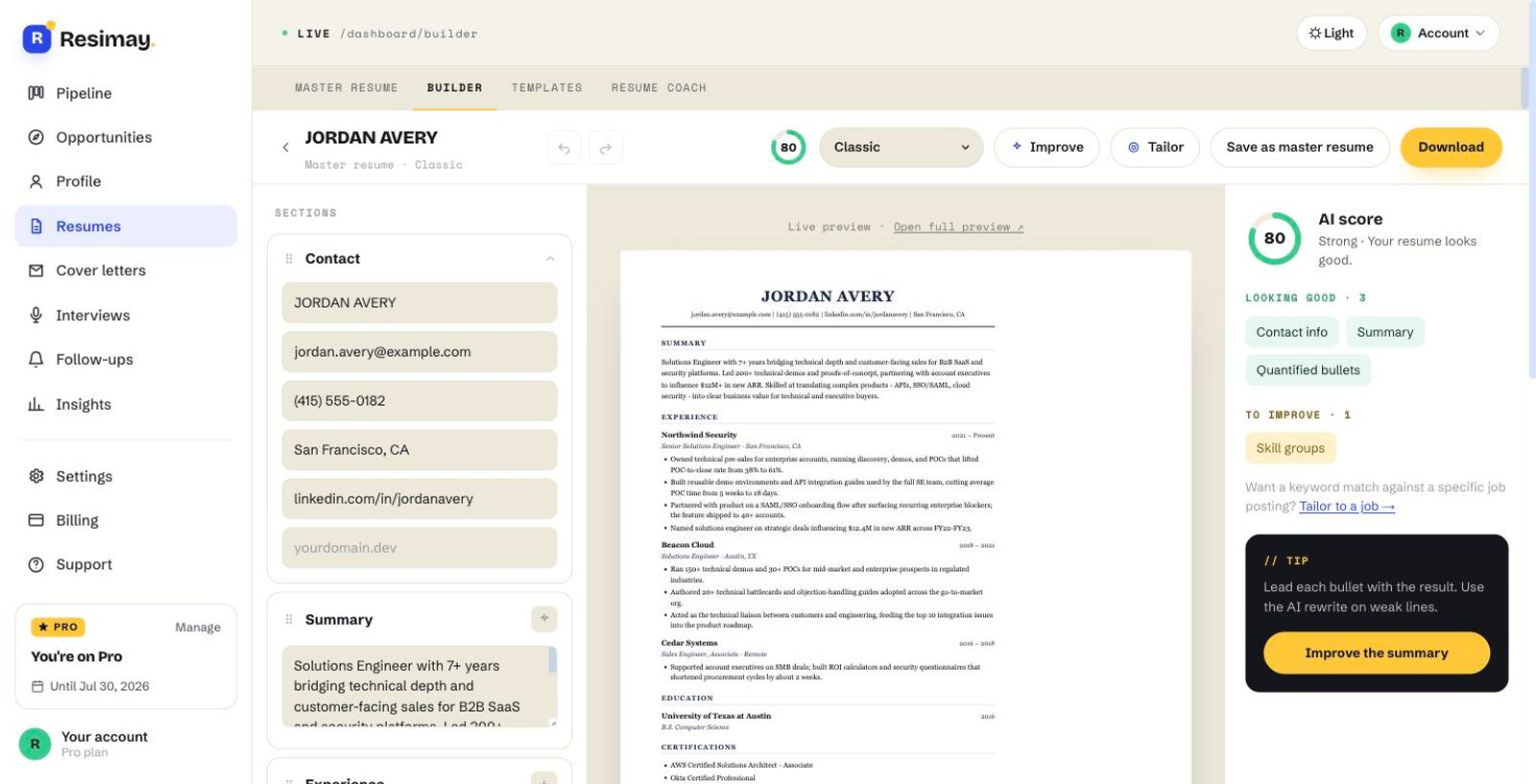
Task: Click Manage in the Pro plan card
Action: [x=198, y=628]
